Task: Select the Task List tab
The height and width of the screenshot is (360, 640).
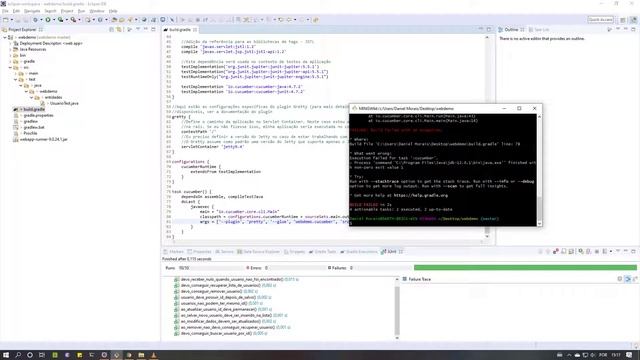Action: pyautogui.click(x=539, y=30)
